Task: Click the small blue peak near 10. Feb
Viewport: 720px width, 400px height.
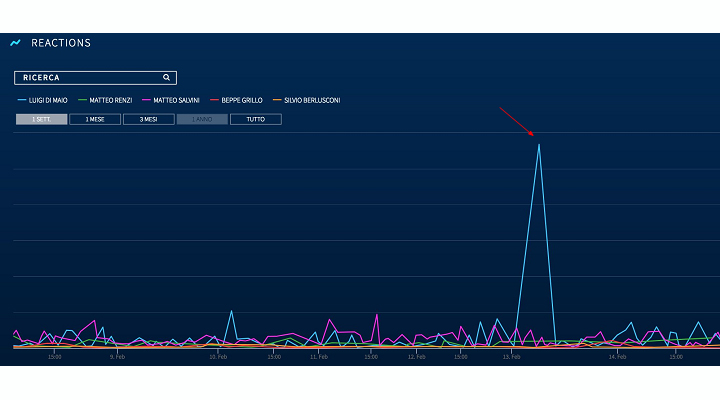Action: click(231, 311)
